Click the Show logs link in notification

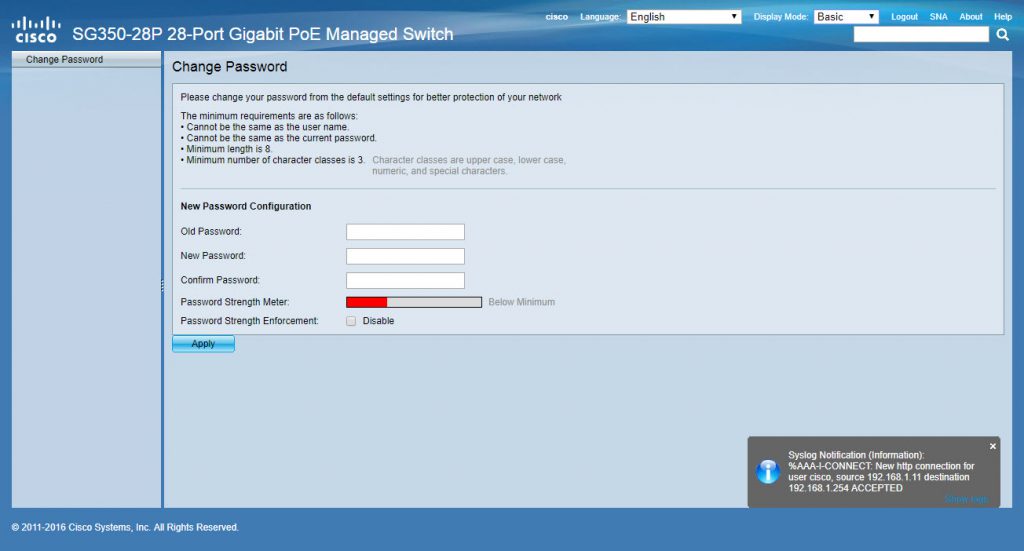pyautogui.click(x=966, y=499)
